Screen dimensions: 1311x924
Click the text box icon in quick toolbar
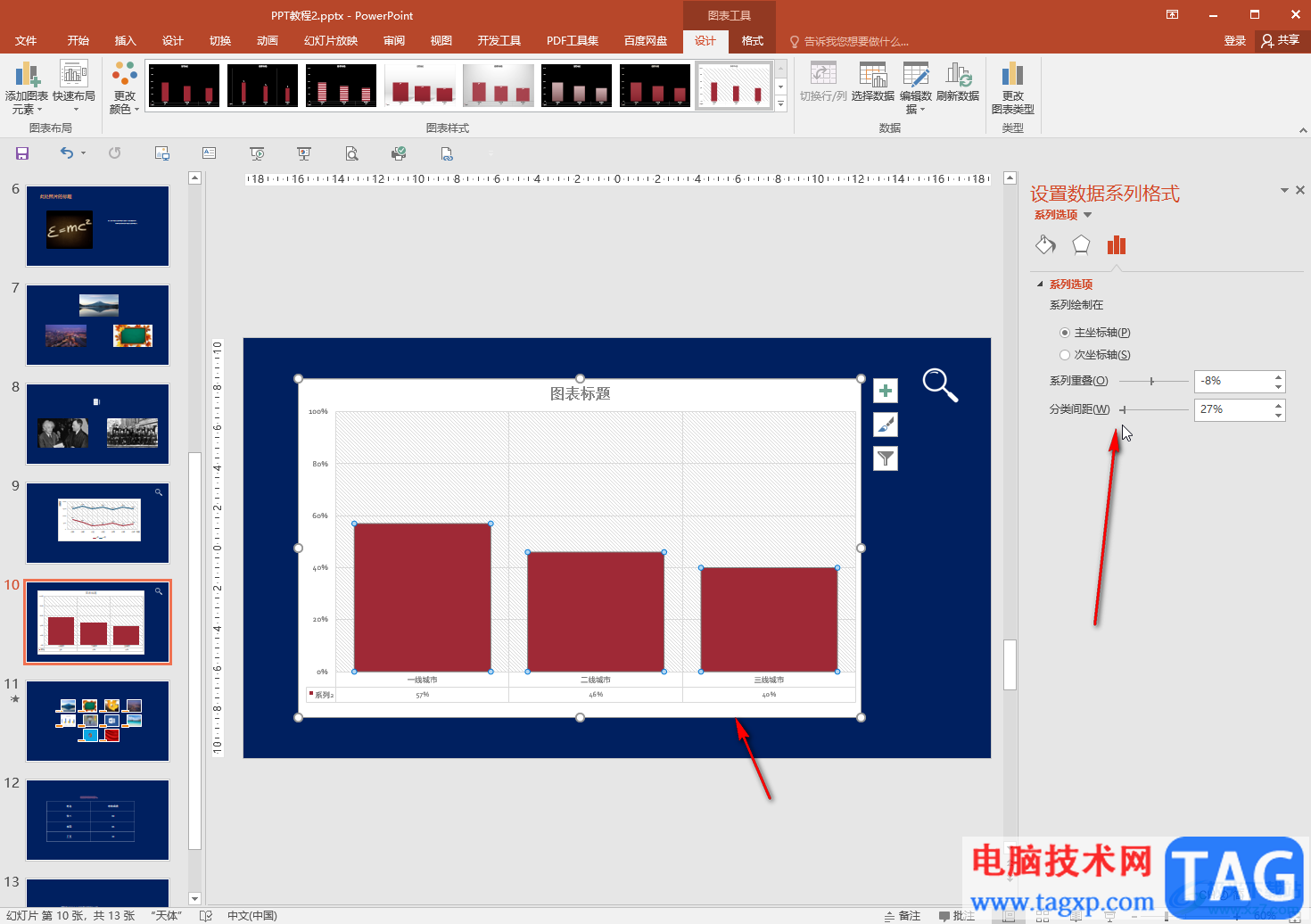(209, 153)
